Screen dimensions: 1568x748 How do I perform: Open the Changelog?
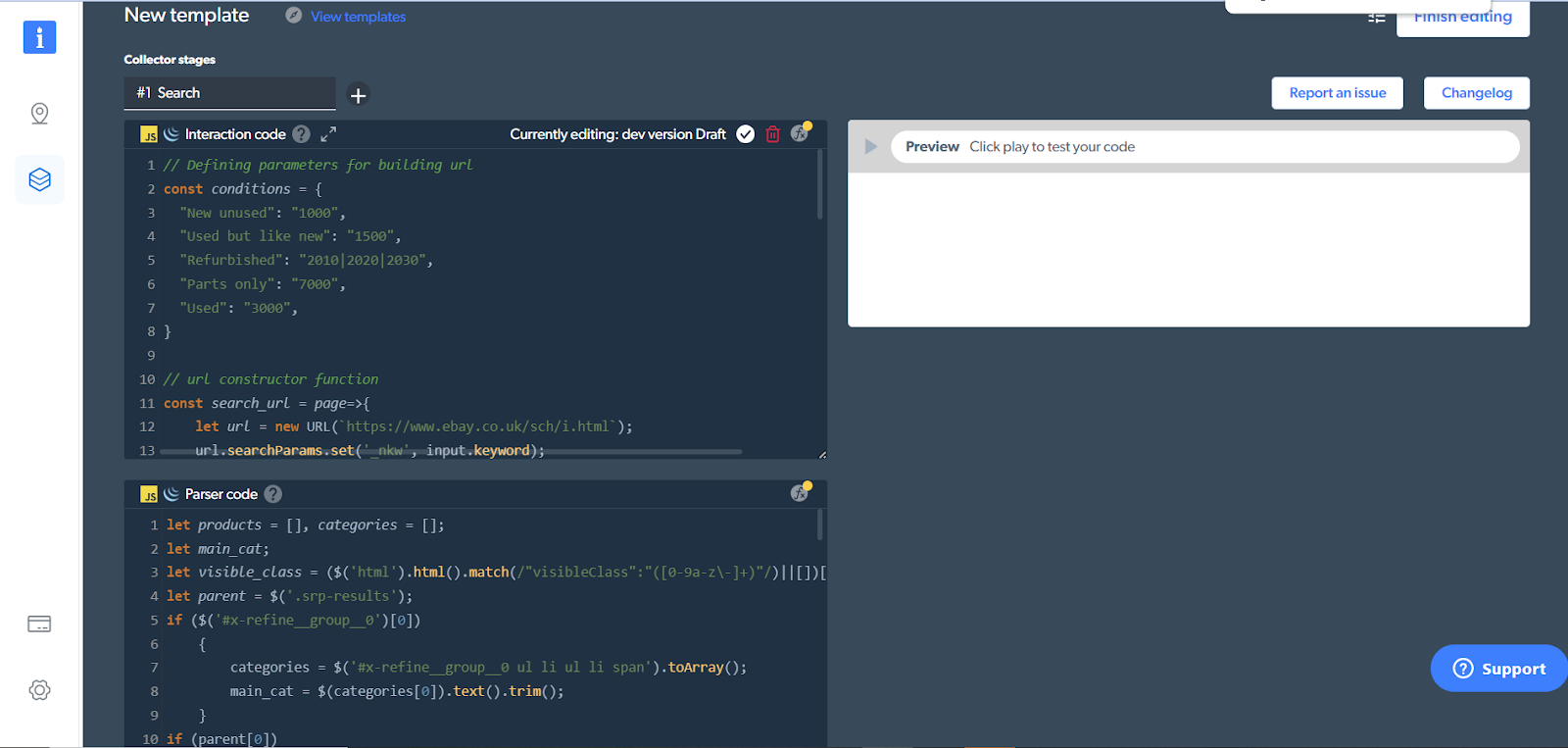1477,93
